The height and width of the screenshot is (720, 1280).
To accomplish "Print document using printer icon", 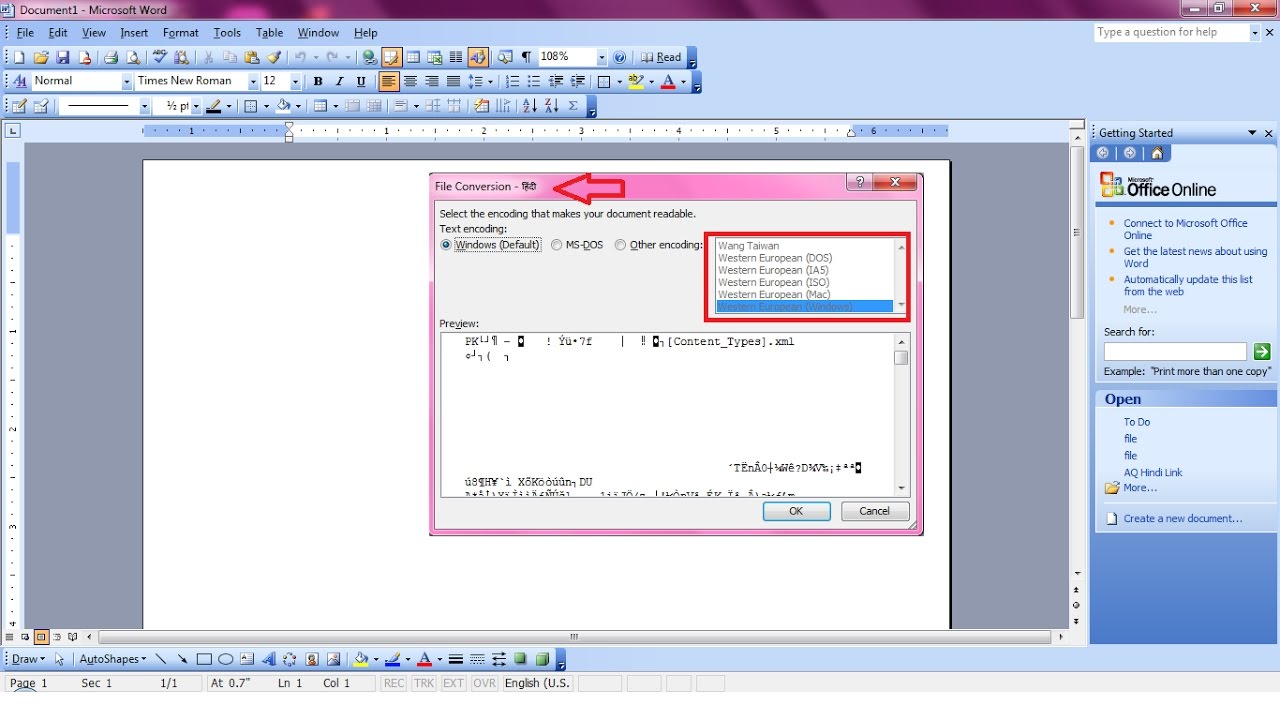I will 111,58.
